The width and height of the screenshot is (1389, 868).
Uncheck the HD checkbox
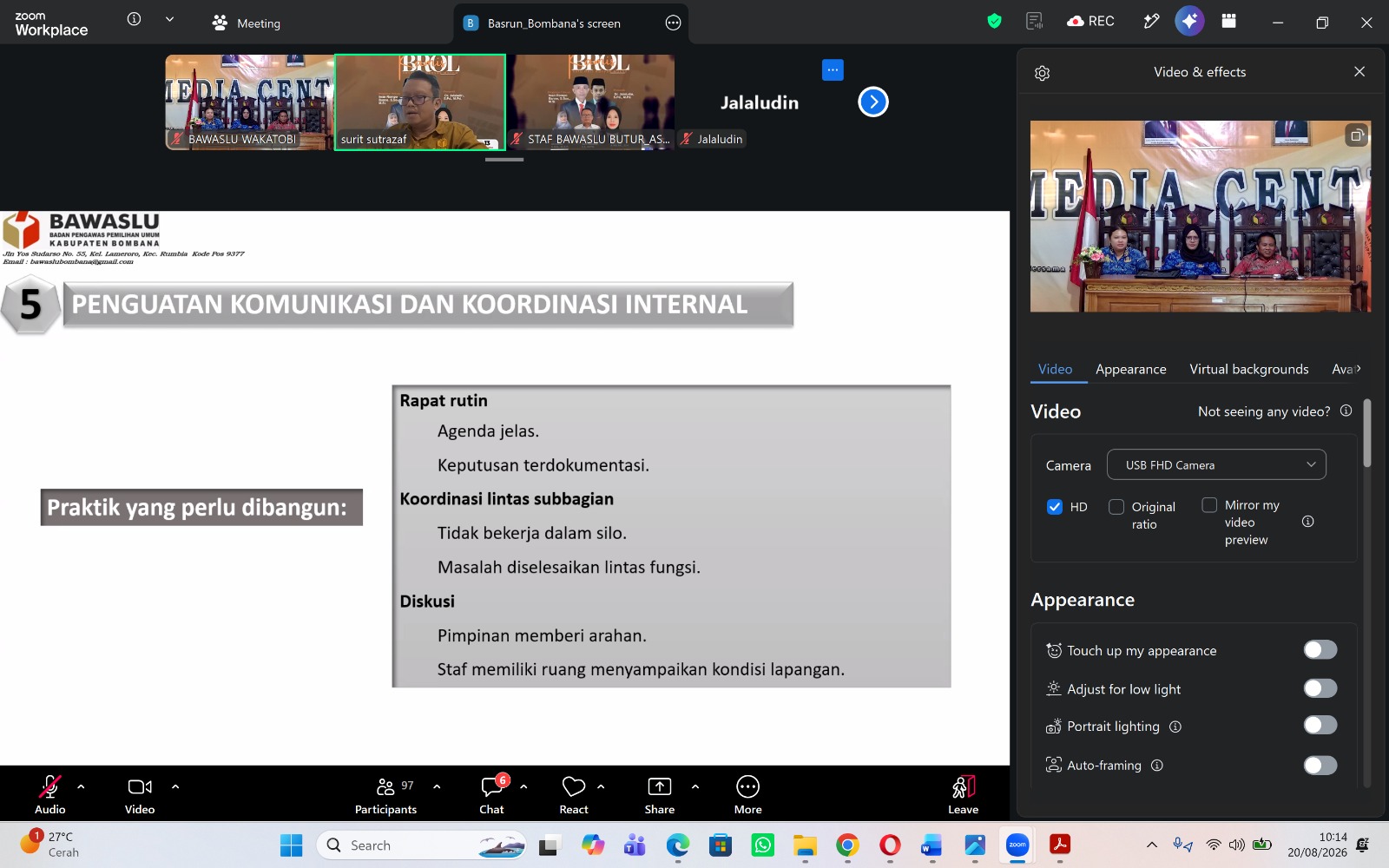coord(1055,507)
